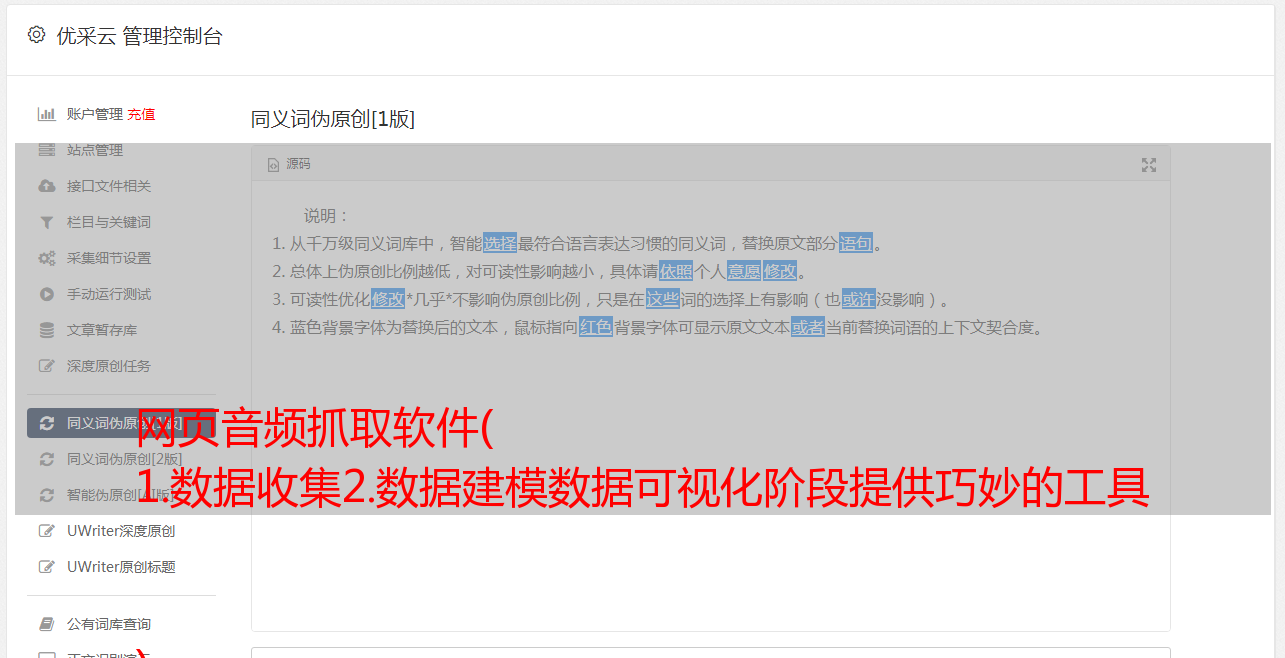Select 同义词伪原创[2版] in sidebar
This screenshot has height=658, width=1285.
(124, 459)
